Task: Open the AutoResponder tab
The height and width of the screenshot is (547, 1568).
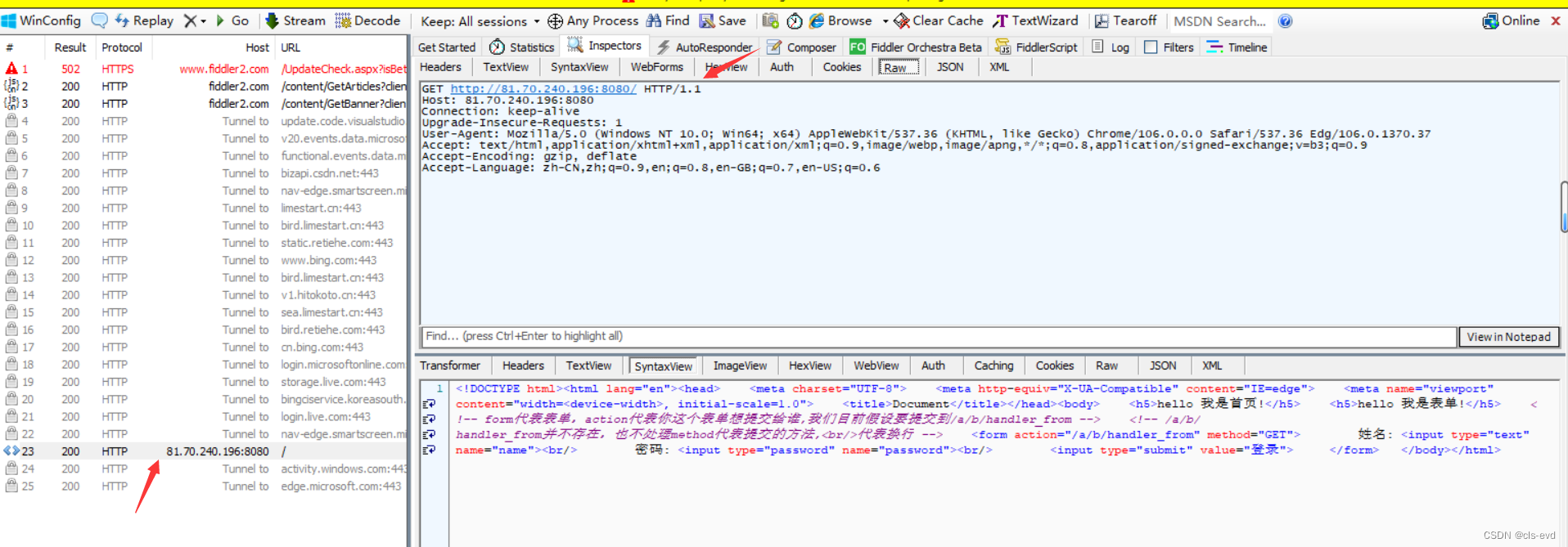Action: (x=705, y=47)
